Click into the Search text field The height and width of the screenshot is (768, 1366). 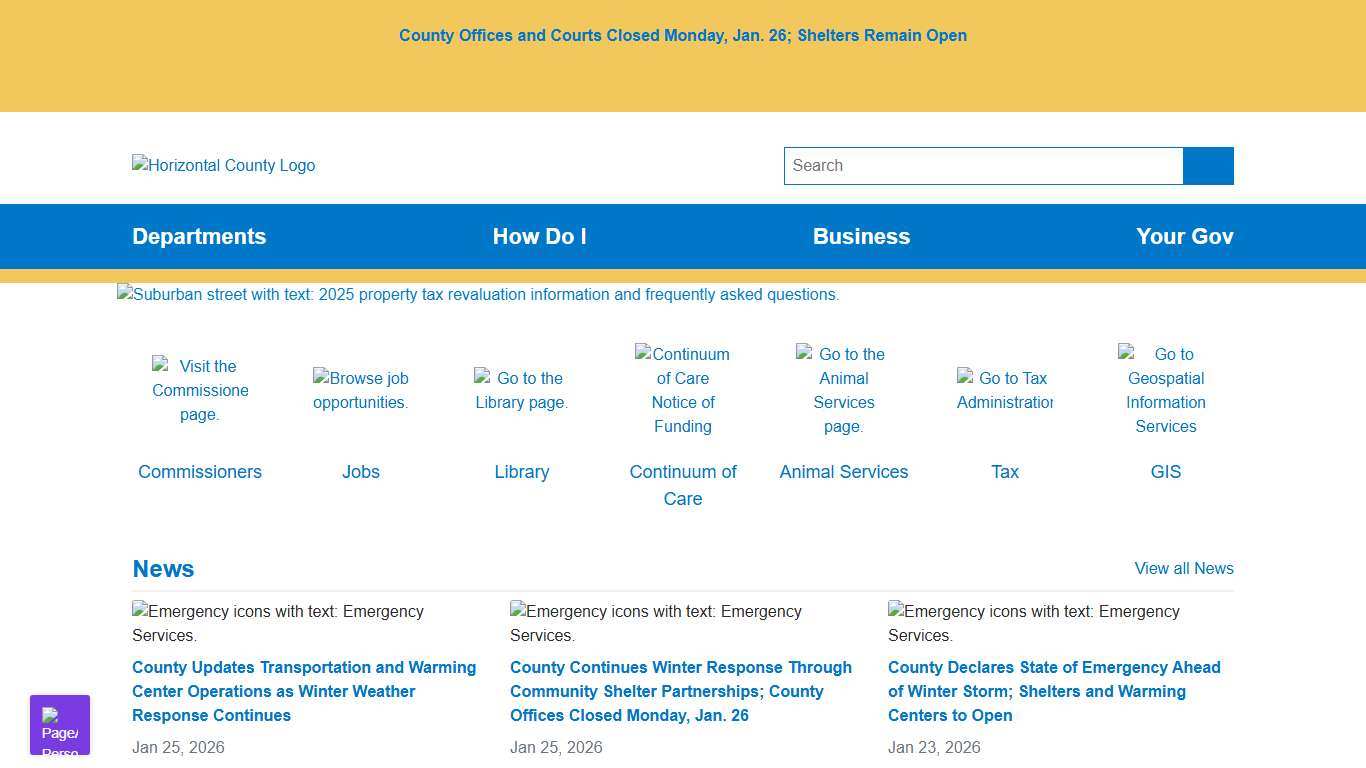tap(983, 166)
